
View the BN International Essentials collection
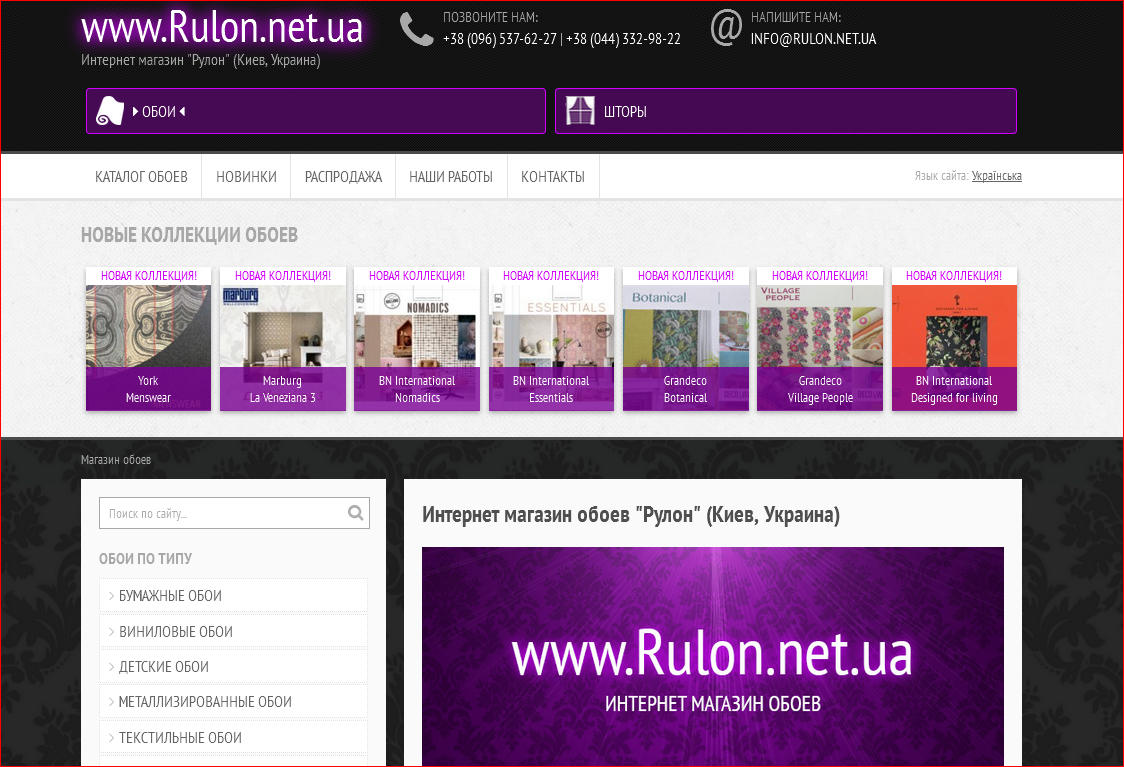pyautogui.click(x=551, y=339)
